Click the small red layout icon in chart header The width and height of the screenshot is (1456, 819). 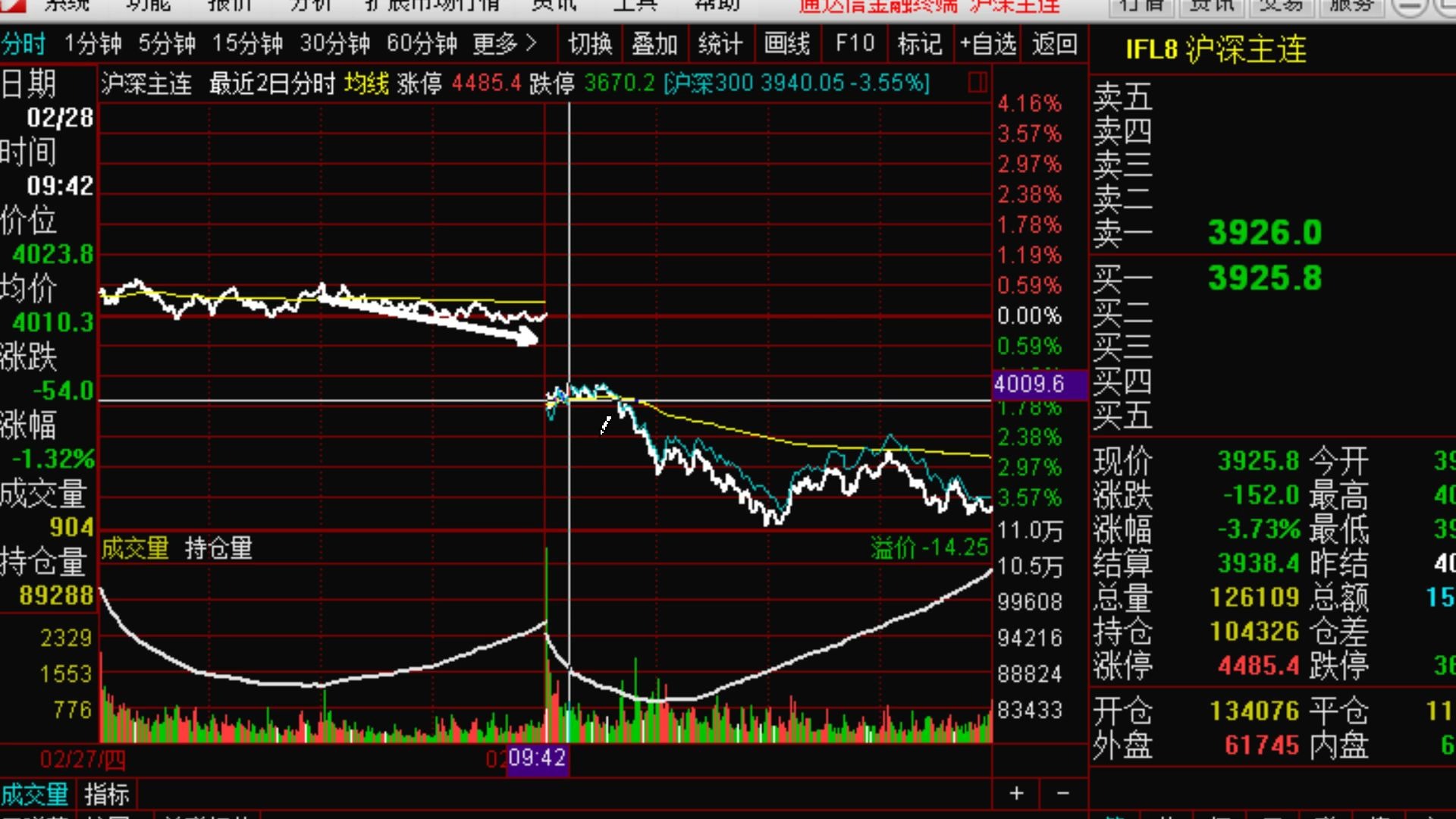978,83
